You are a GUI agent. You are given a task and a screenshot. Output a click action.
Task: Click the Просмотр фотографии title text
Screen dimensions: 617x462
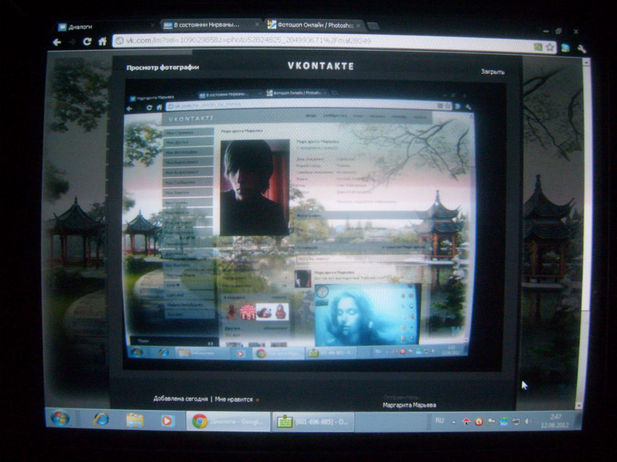(163, 67)
